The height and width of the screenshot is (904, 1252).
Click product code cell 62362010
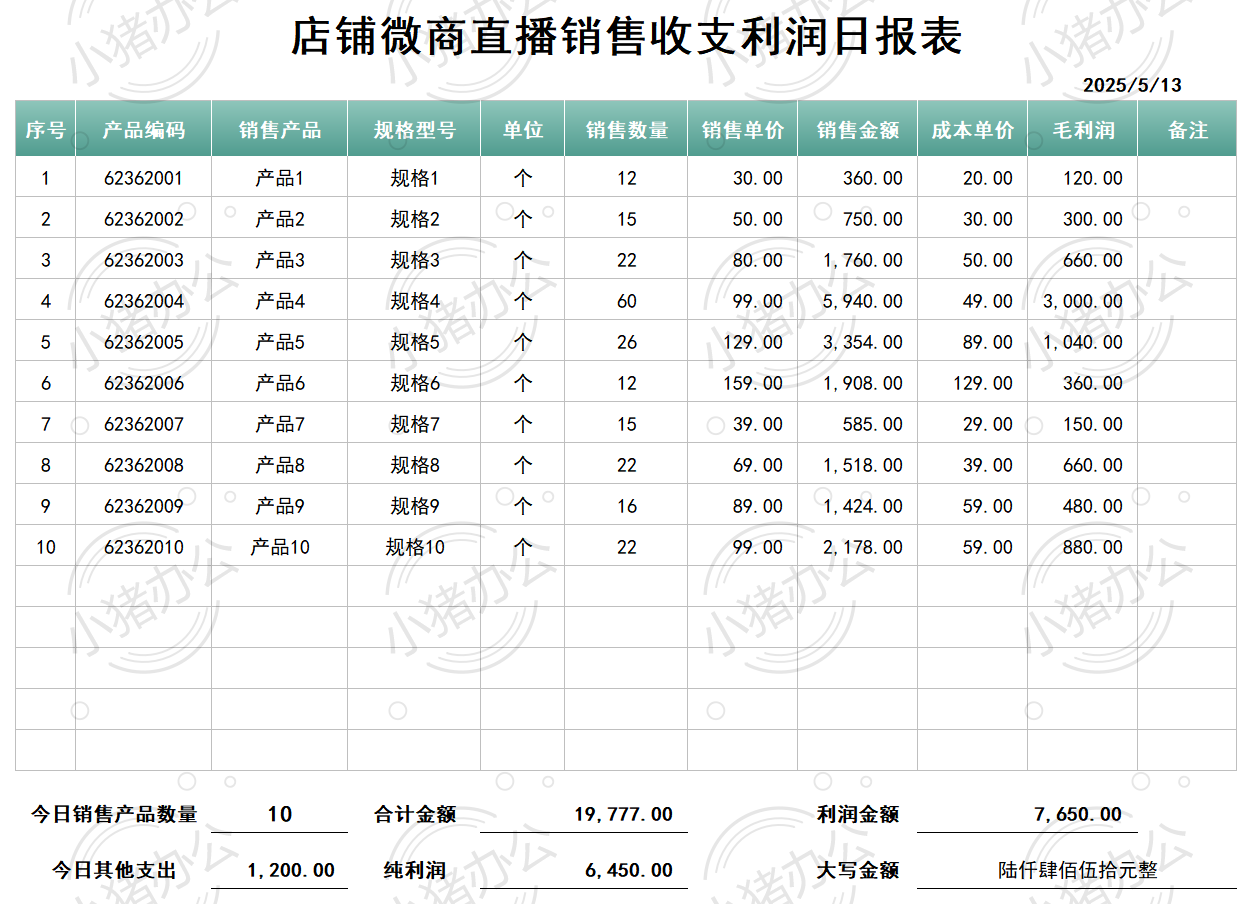click(144, 547)
